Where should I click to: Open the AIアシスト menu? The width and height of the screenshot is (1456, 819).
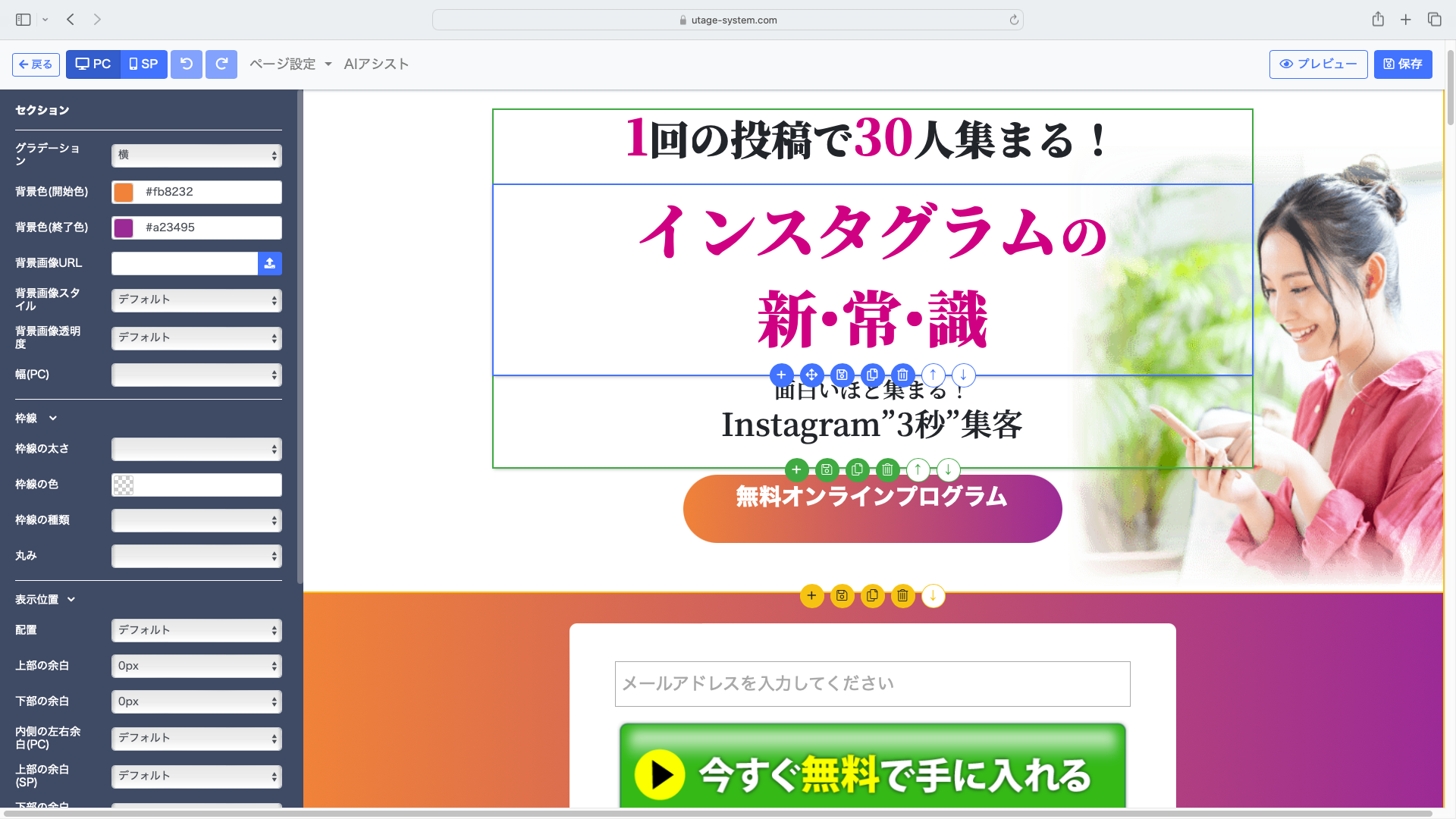[376, 64]
